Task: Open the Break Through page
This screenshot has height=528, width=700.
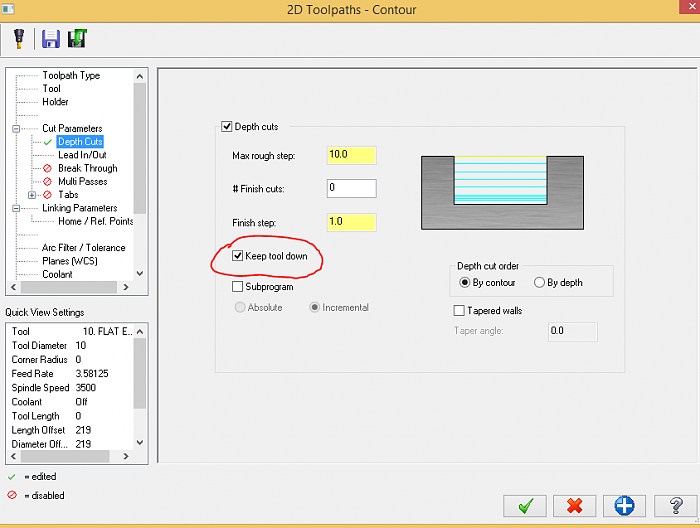Action: (x=88, y=168)
